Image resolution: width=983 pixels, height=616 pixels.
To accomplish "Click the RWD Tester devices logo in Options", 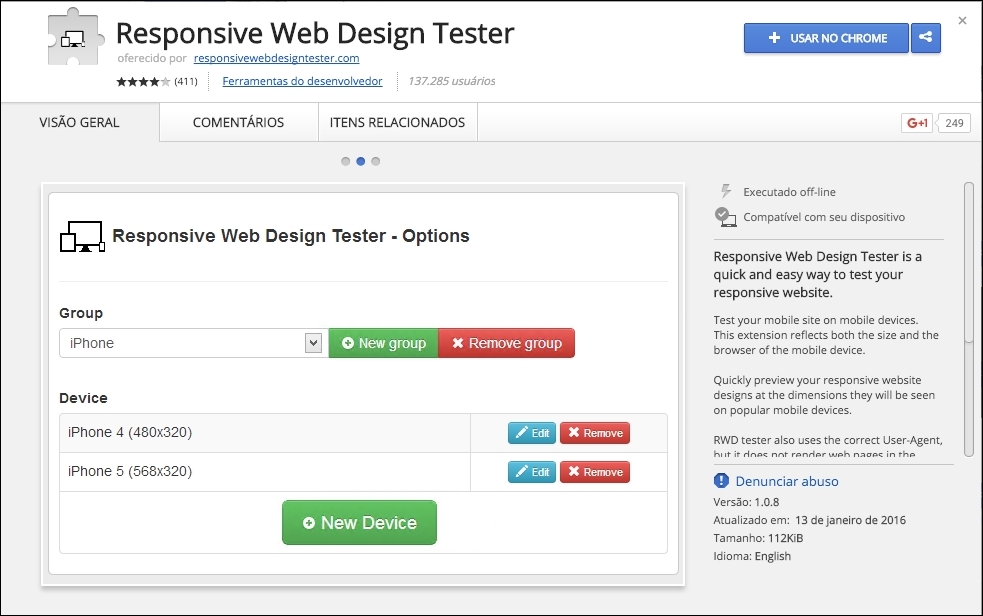I will (81, 235).
